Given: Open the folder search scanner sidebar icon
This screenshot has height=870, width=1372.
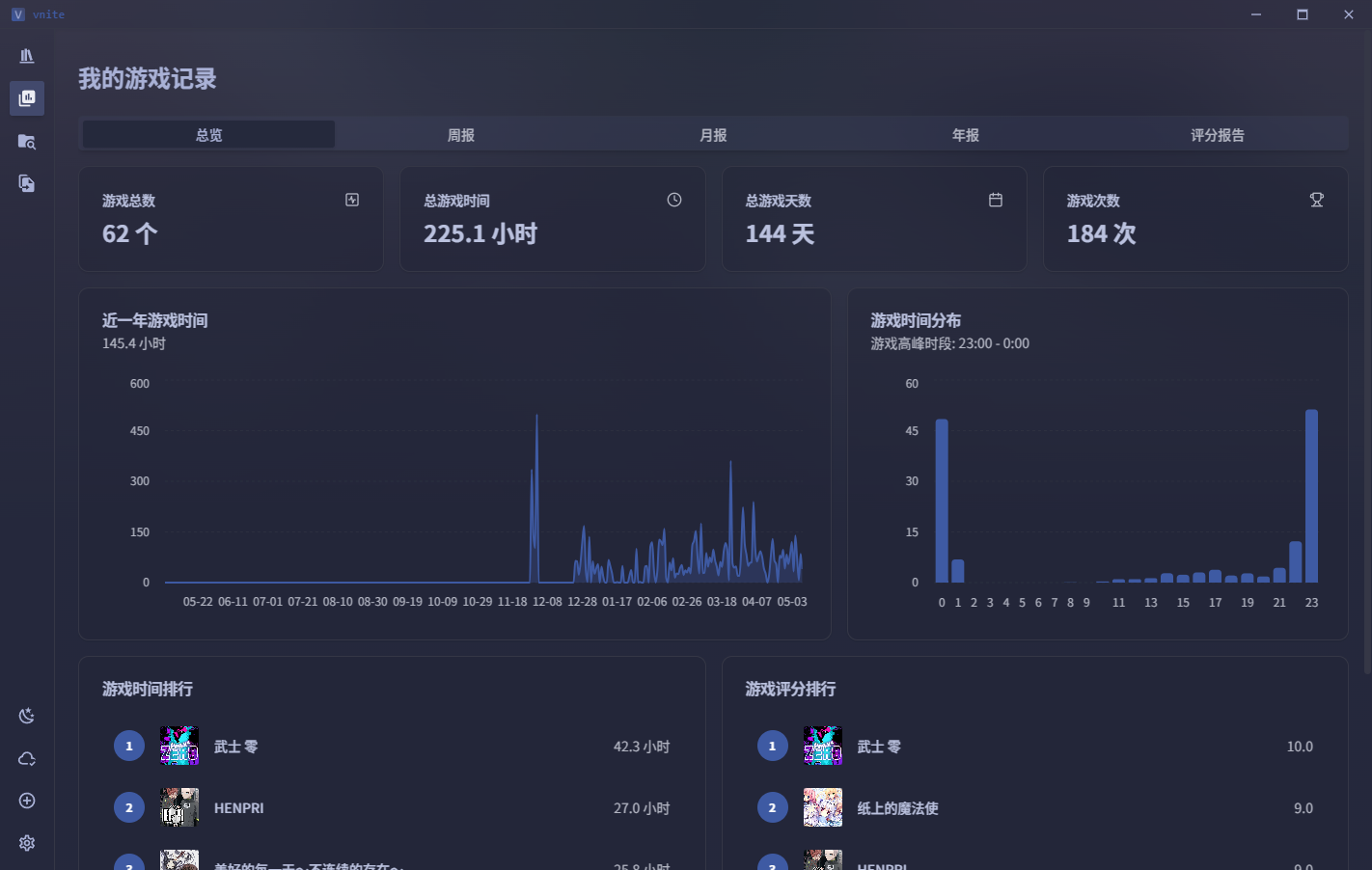Looking at the screenshot, I should [27, 142].
